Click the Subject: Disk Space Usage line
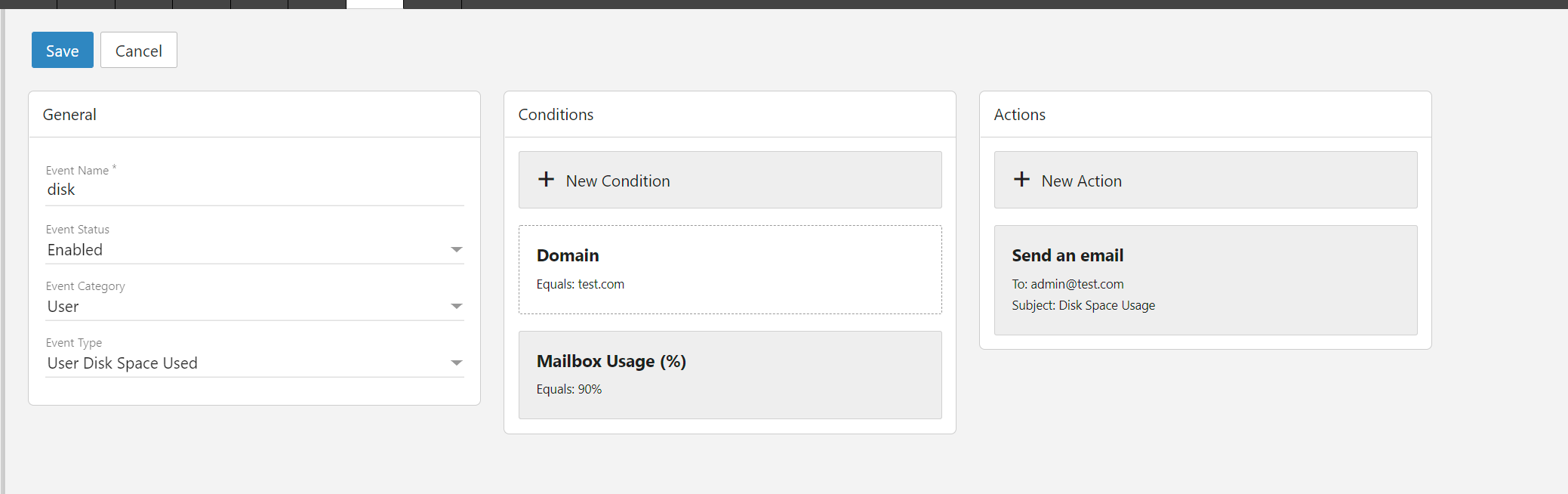The width and height of the screenshot is (1568, 494). click(x=1083, y=306)
